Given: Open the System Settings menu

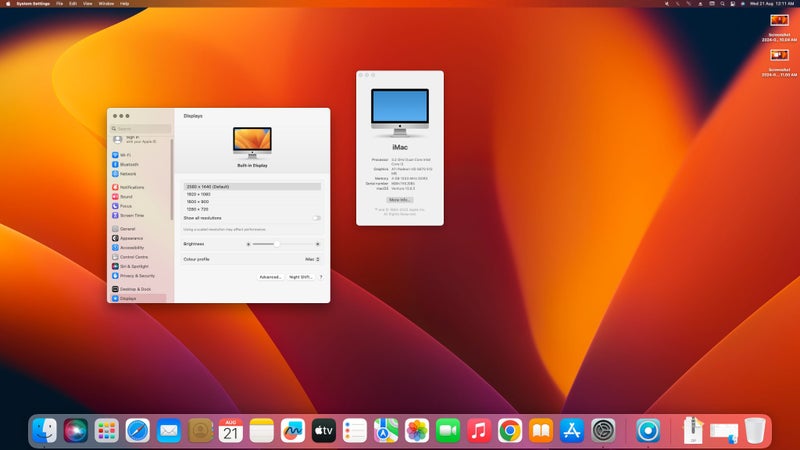Looking at the screenshot, I should (x=33, y=4).
